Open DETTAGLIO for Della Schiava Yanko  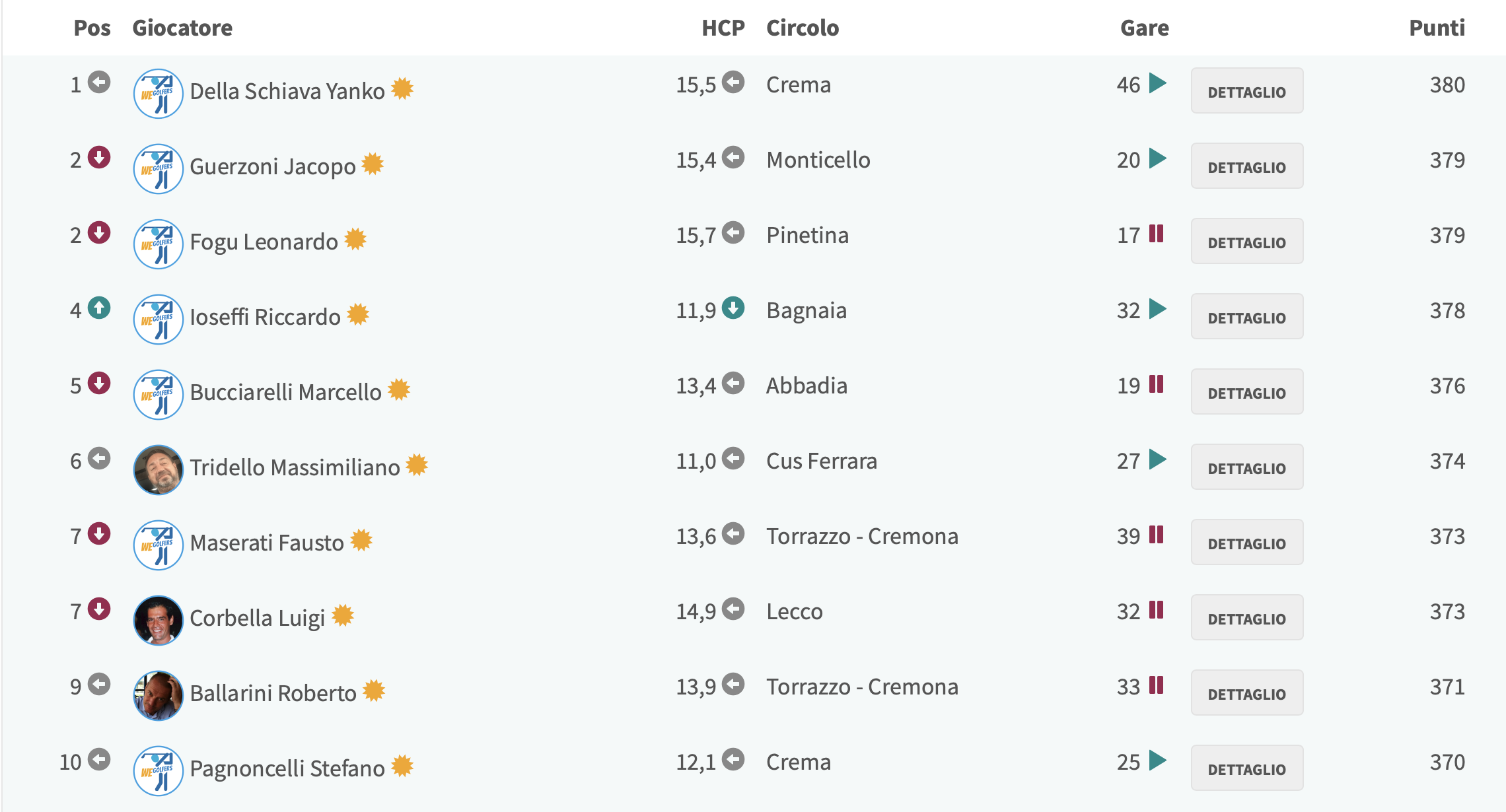click(1247, 91)
